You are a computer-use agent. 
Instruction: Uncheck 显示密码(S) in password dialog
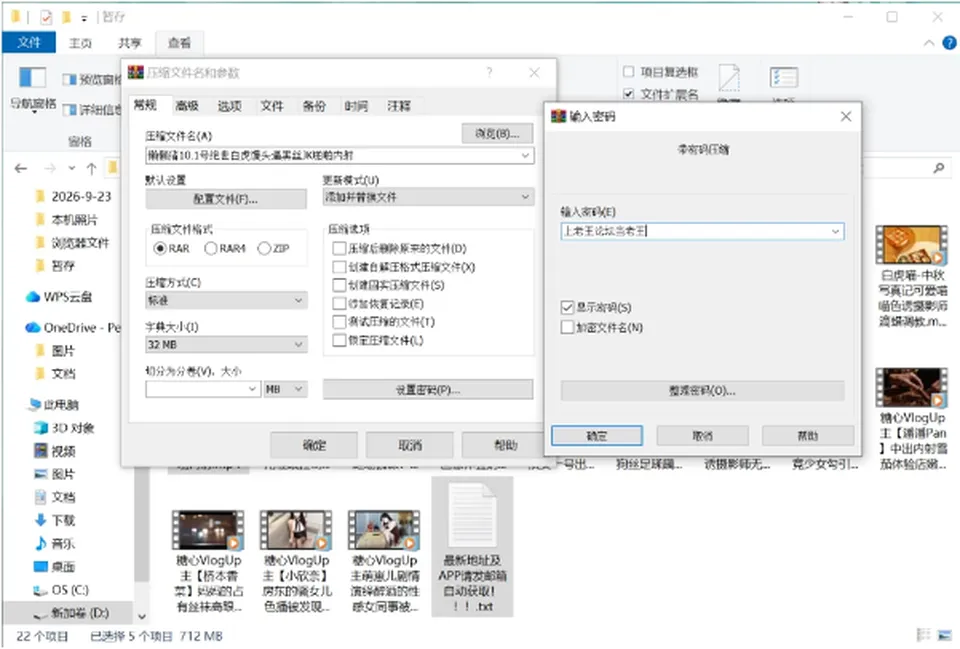[x=567, y=307]
